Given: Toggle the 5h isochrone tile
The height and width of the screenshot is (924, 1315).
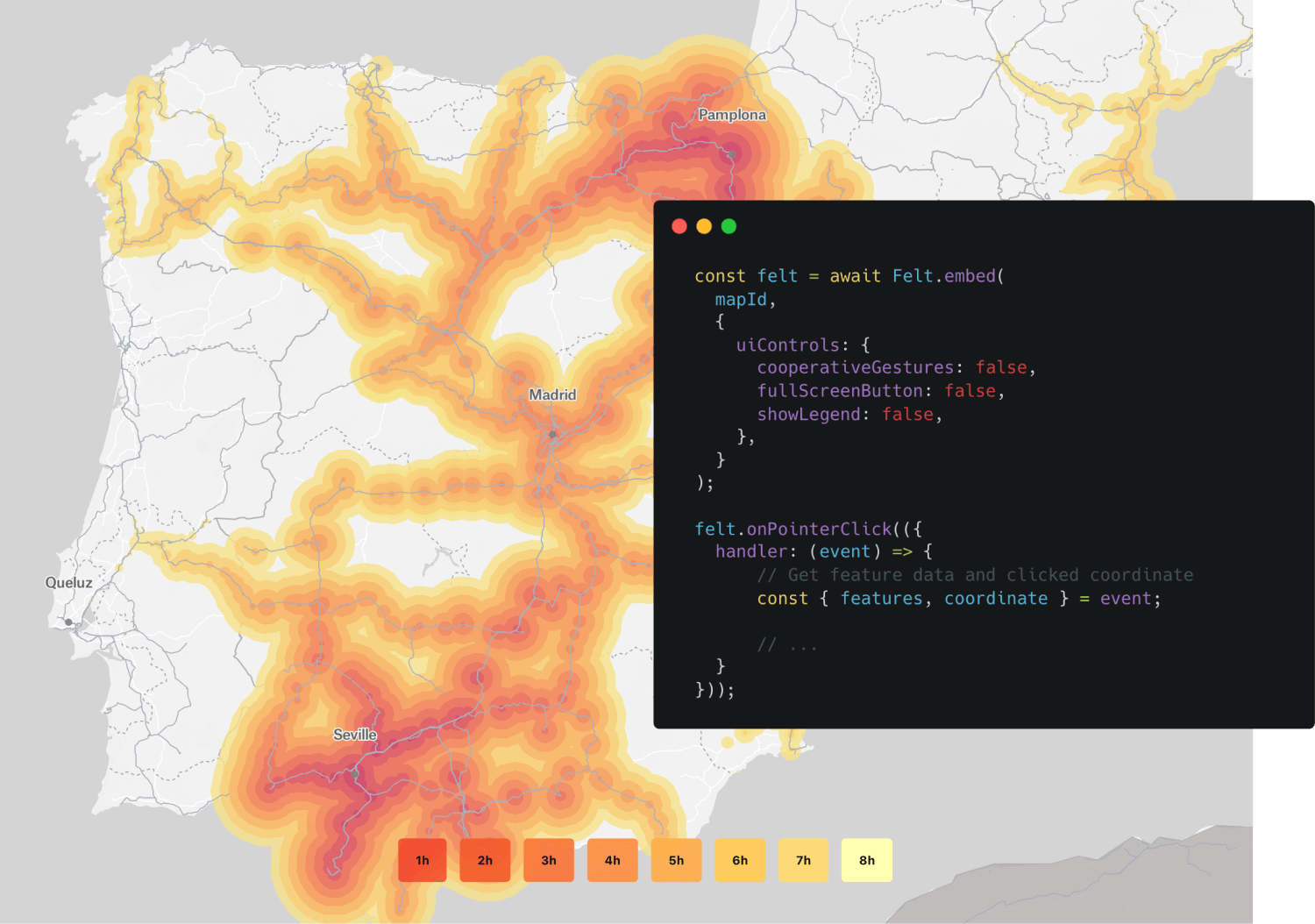Looking at the screenshot, I should [676, 860].
